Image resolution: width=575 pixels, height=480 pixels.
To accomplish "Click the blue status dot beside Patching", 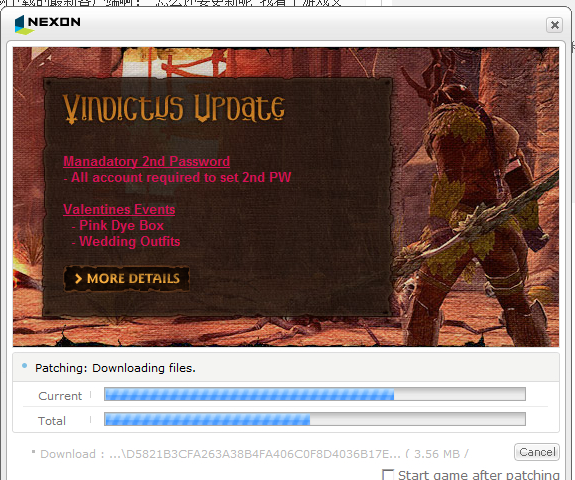I will [x=25, y=366].
